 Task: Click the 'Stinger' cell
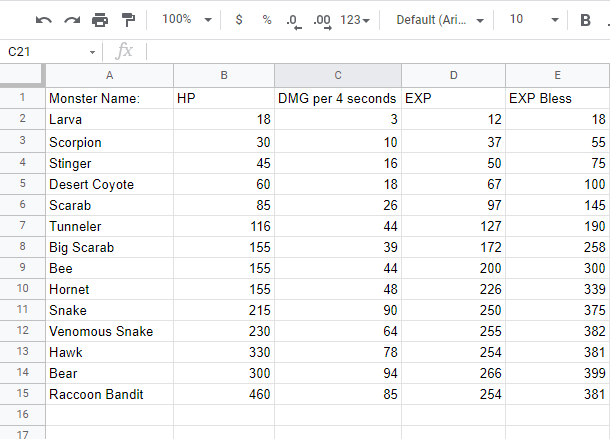(110, 163)
